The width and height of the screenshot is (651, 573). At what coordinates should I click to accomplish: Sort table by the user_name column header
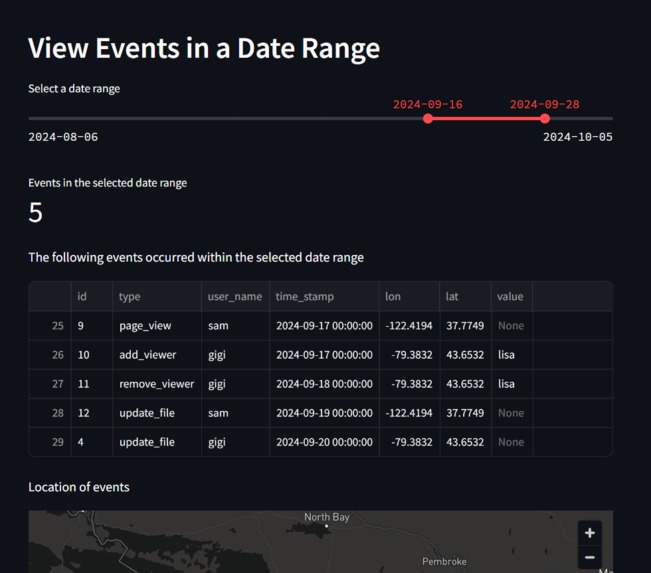coord(235,296)
